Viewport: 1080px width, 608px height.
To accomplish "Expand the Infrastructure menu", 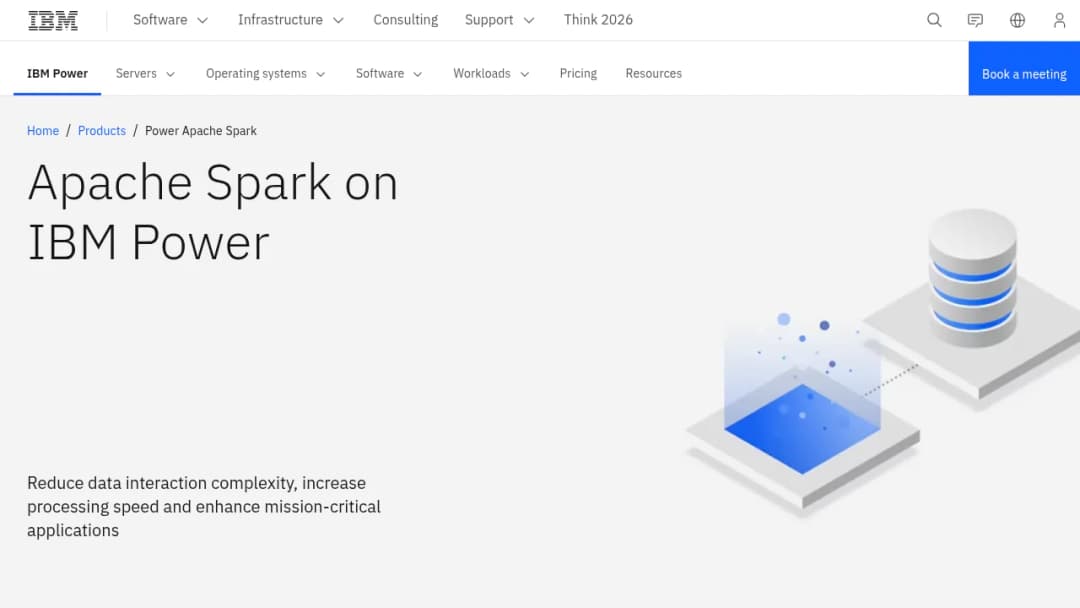I will tap(291, 20).
